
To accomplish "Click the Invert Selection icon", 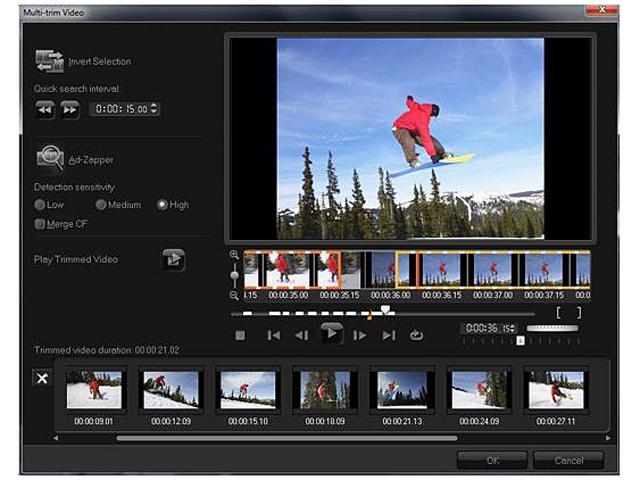I will (x=49, y=61).
